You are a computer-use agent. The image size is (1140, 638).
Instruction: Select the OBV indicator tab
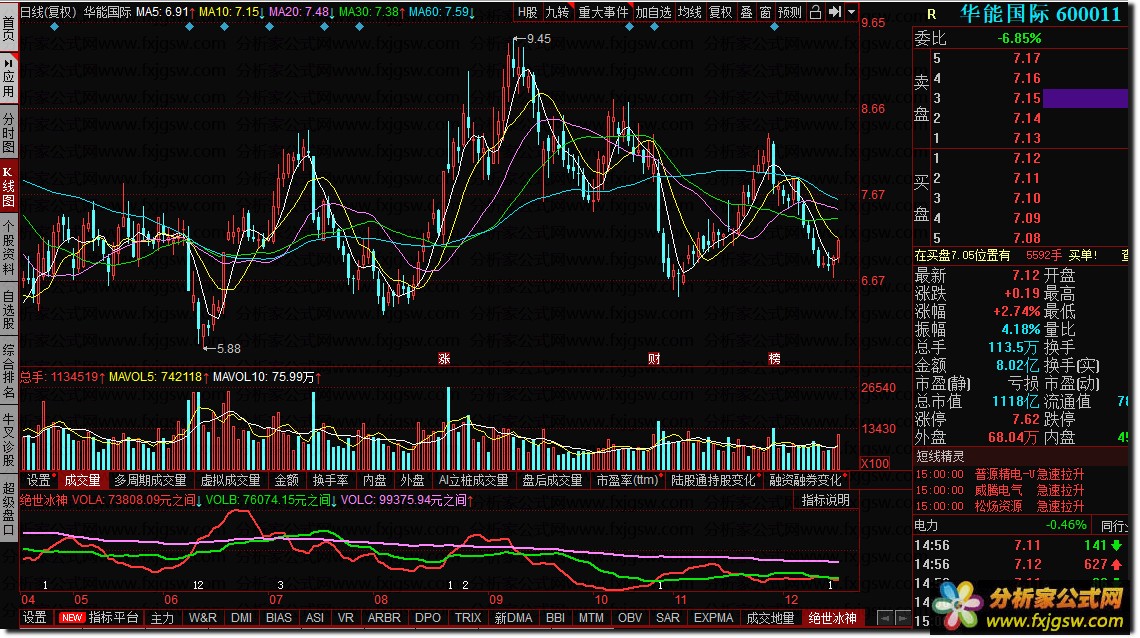pyautogui.click(x=630, y=618)
